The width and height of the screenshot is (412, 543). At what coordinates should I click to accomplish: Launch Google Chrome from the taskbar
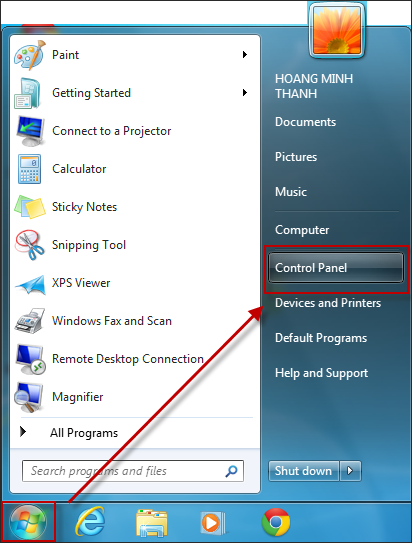pyautogui.click(x=276, y=522)
